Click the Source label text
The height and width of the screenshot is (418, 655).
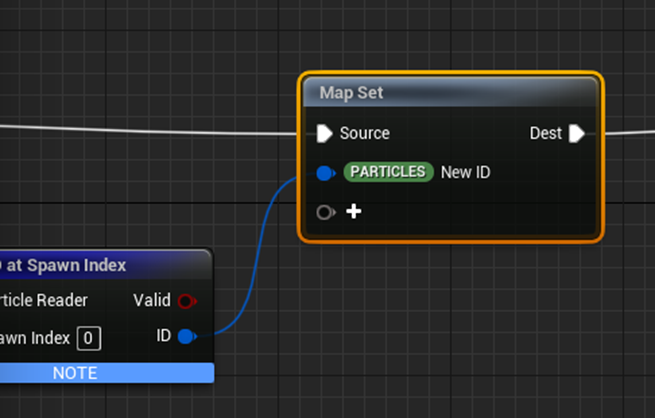click(365, 134)
